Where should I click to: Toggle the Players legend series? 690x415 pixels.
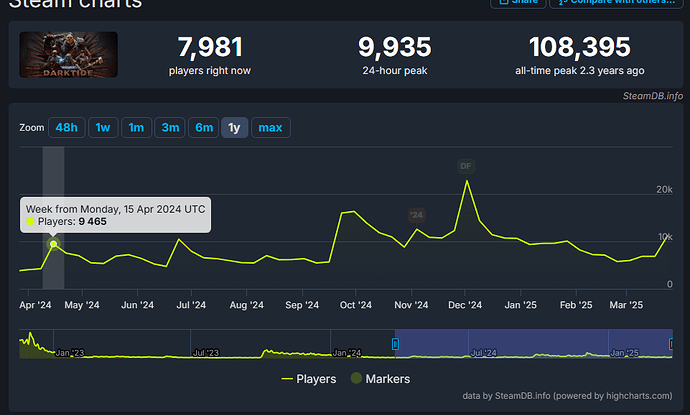click(309, 379)
